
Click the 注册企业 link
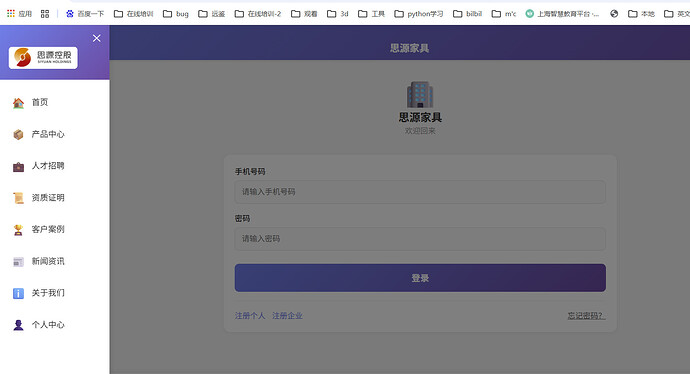coord(287,316)
